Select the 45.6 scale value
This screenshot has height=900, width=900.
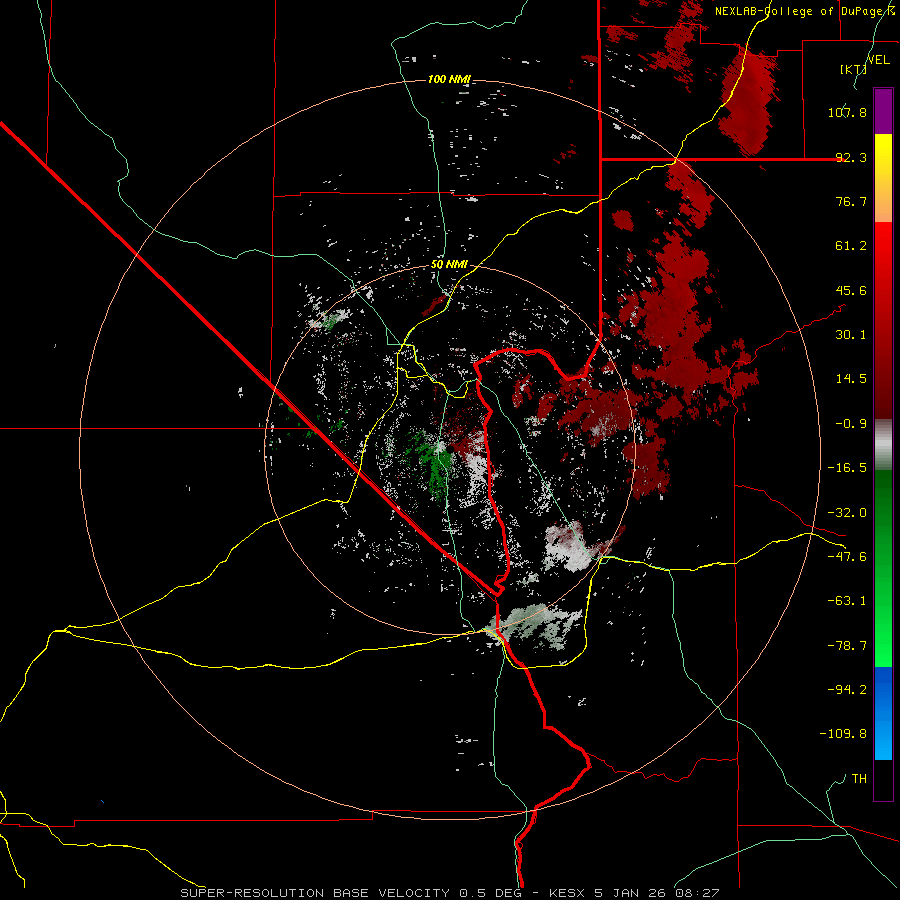(851, 290)
